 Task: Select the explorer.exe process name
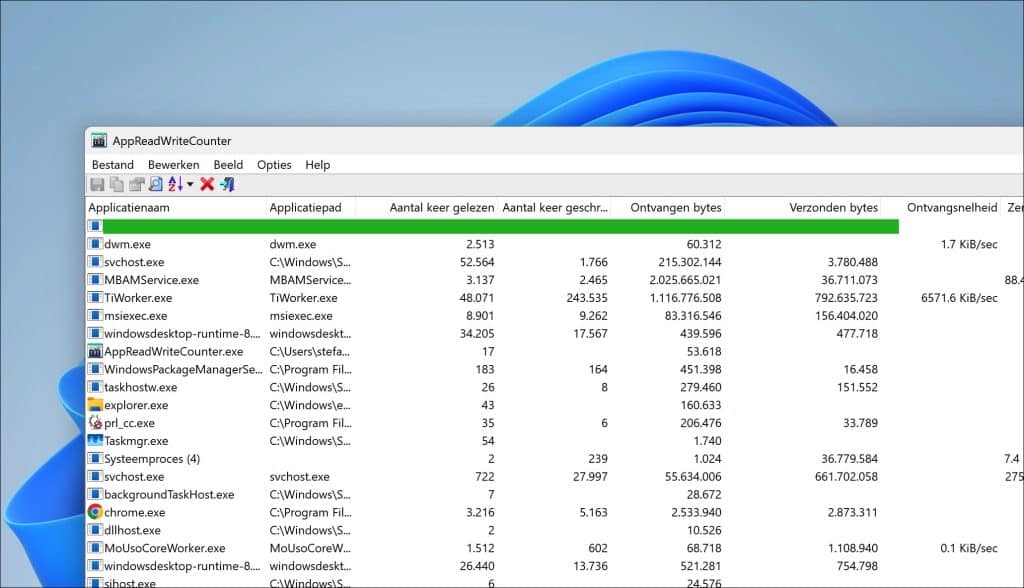click(x=136, y=405)
